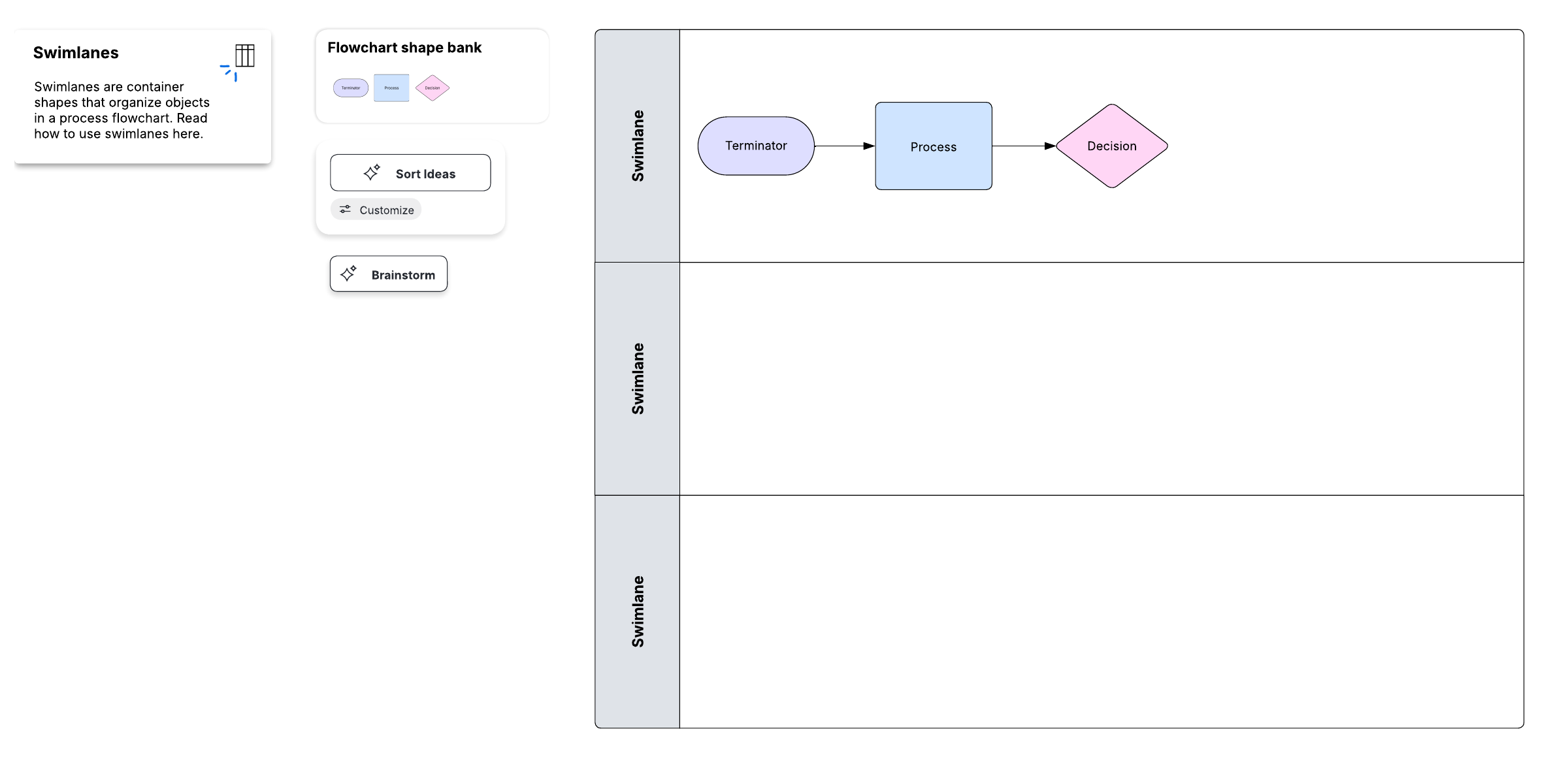Select the small Process shape in shape bank
The height and width of the screenshot is (757, 1568).
click(391, 88)
